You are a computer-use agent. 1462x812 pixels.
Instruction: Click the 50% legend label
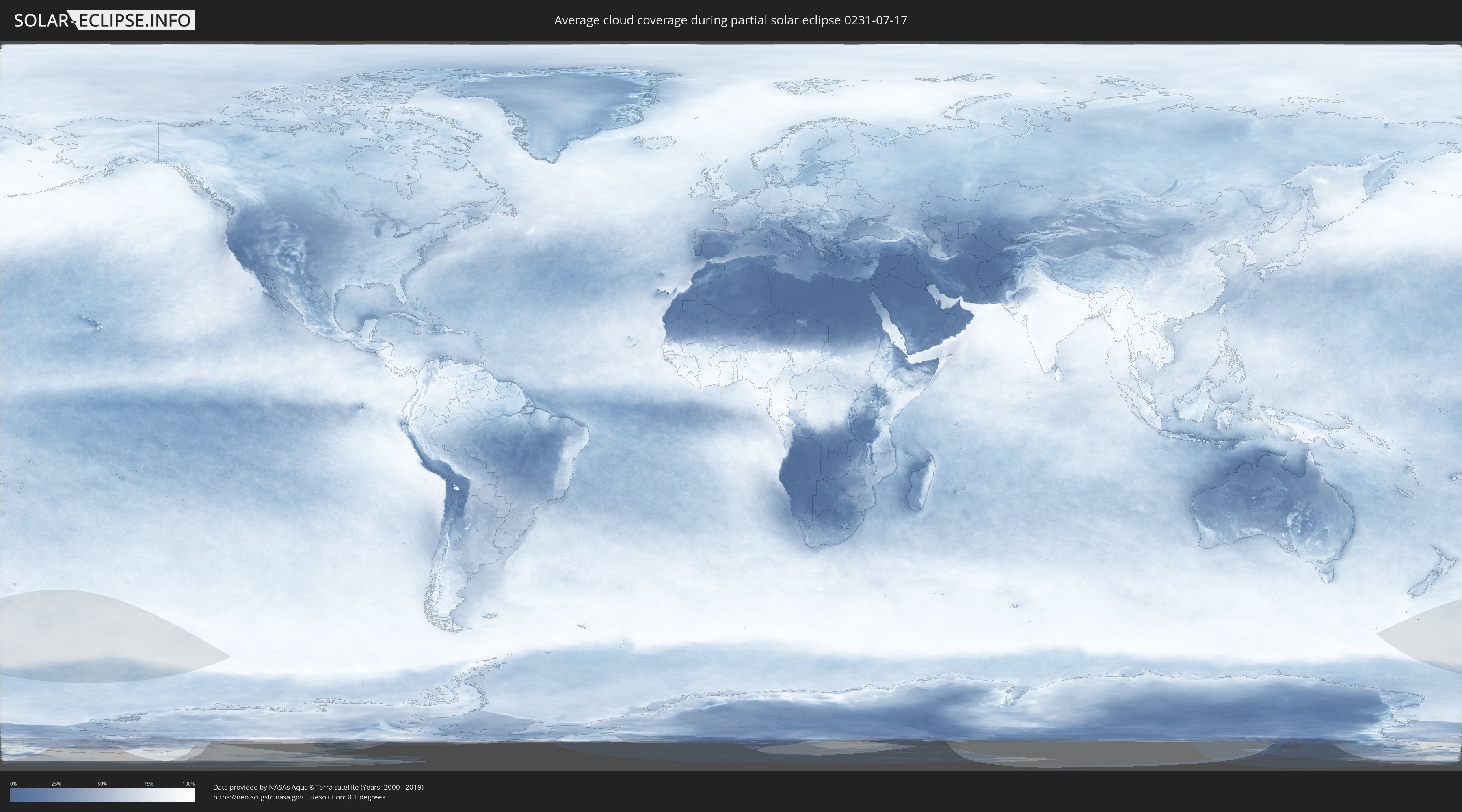click(102, 784)
